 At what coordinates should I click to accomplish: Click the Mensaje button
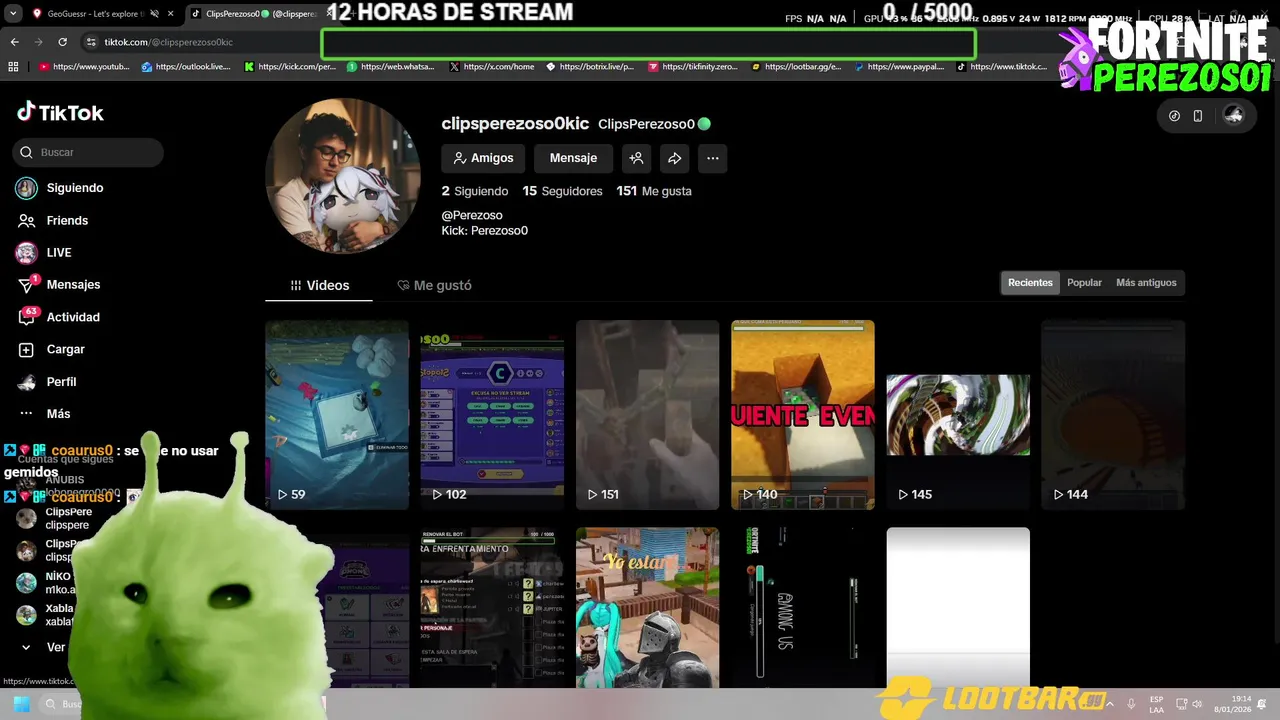point(573,158)
